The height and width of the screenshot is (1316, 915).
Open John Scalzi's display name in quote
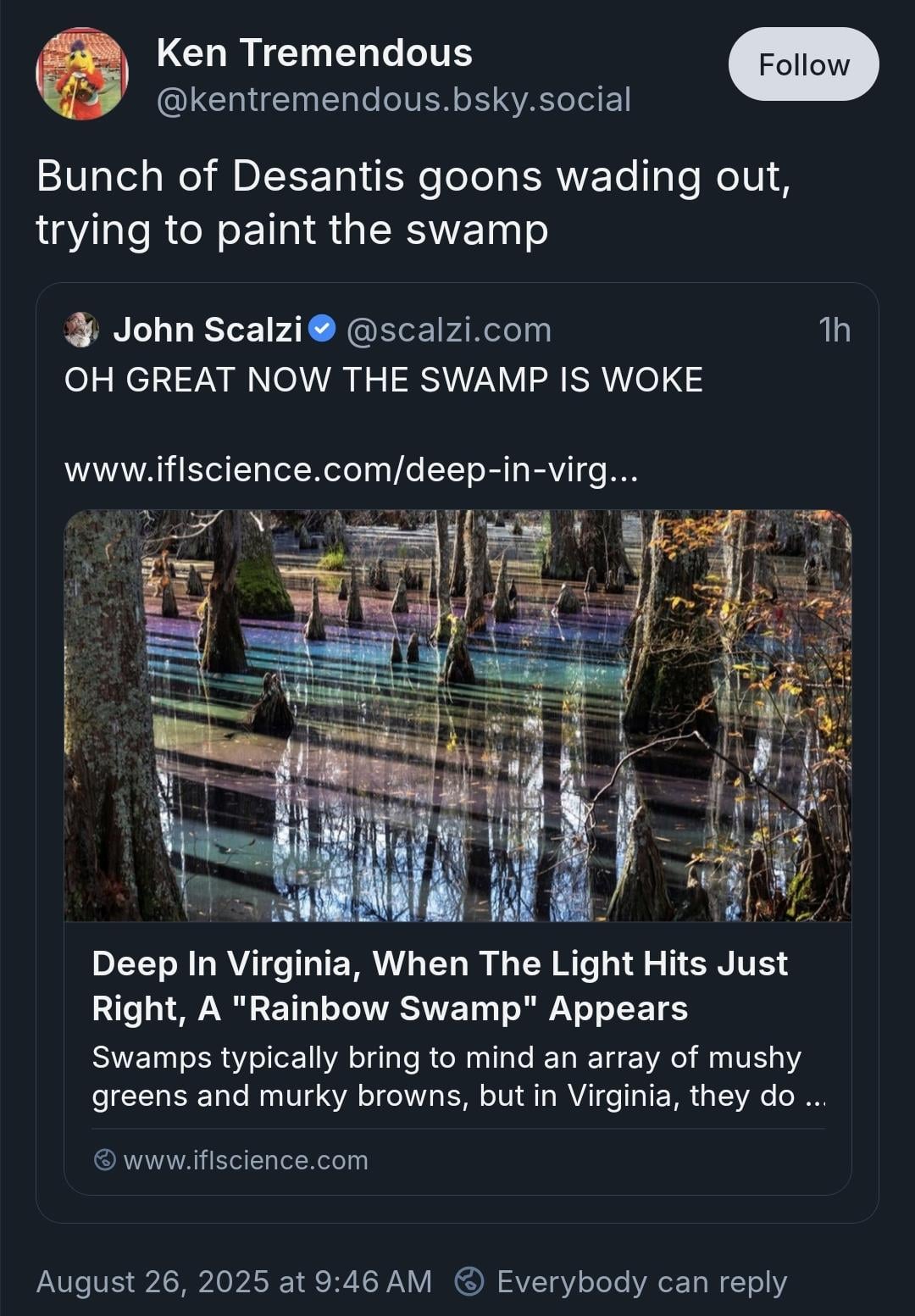pos(208,330)
